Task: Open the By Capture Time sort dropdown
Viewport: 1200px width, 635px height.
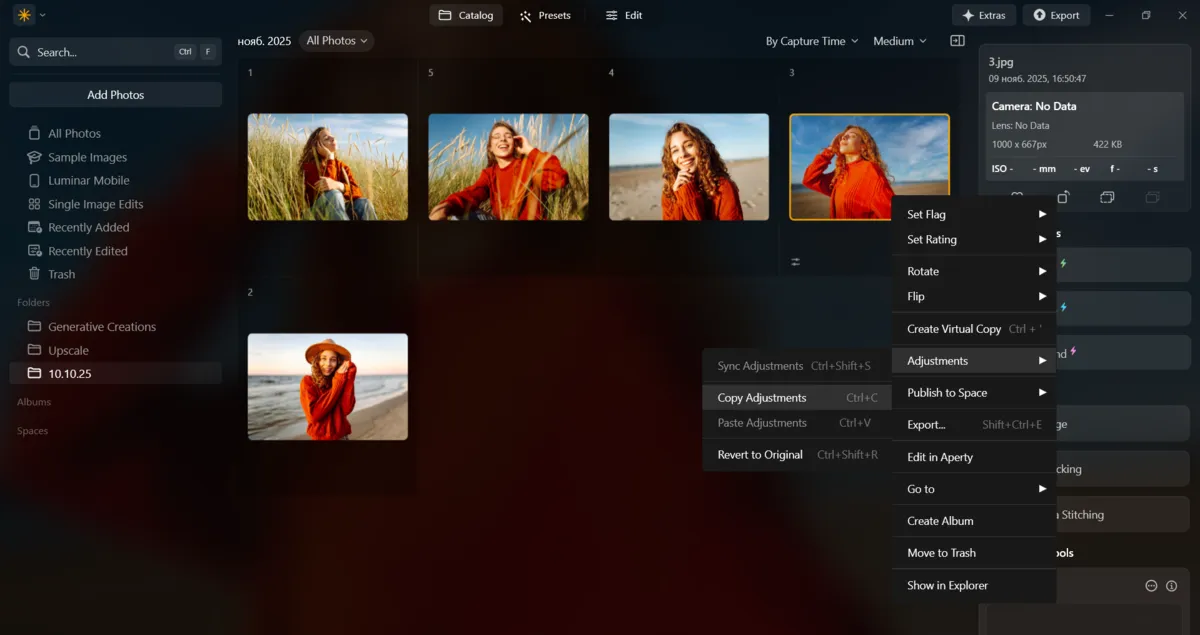Action: point(811,41)
